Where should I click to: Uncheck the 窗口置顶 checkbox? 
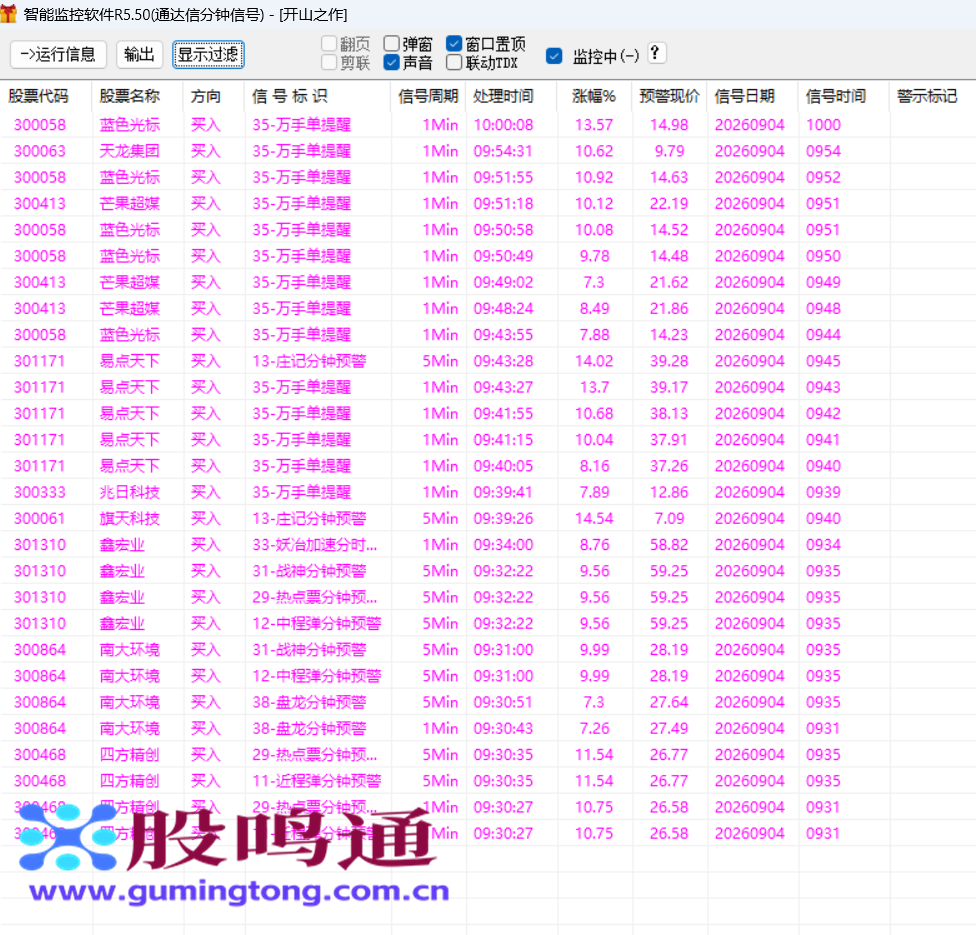pos(454,44)
